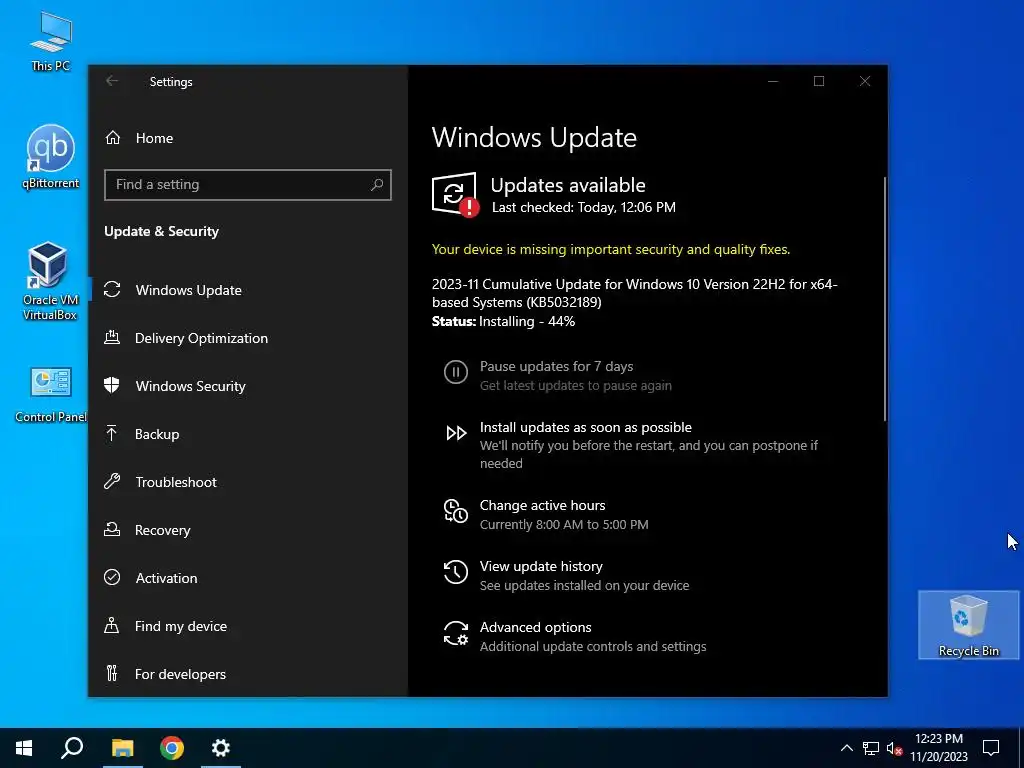Click Pause updates for 7 days
This screenshot has height=768, width=1024.
556,366
